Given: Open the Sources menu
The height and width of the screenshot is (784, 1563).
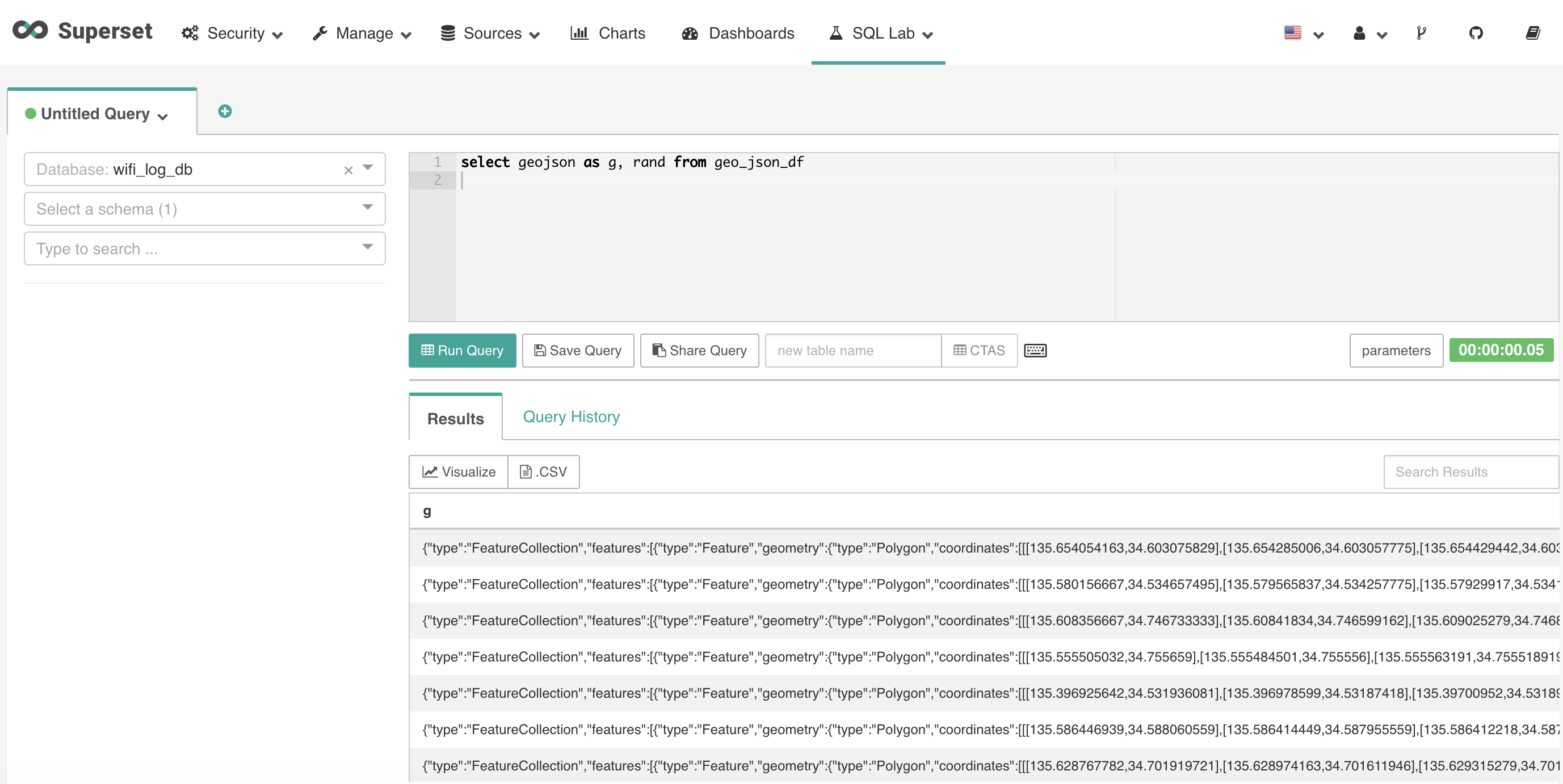Looking at the screenshot, I should point(490,33).
